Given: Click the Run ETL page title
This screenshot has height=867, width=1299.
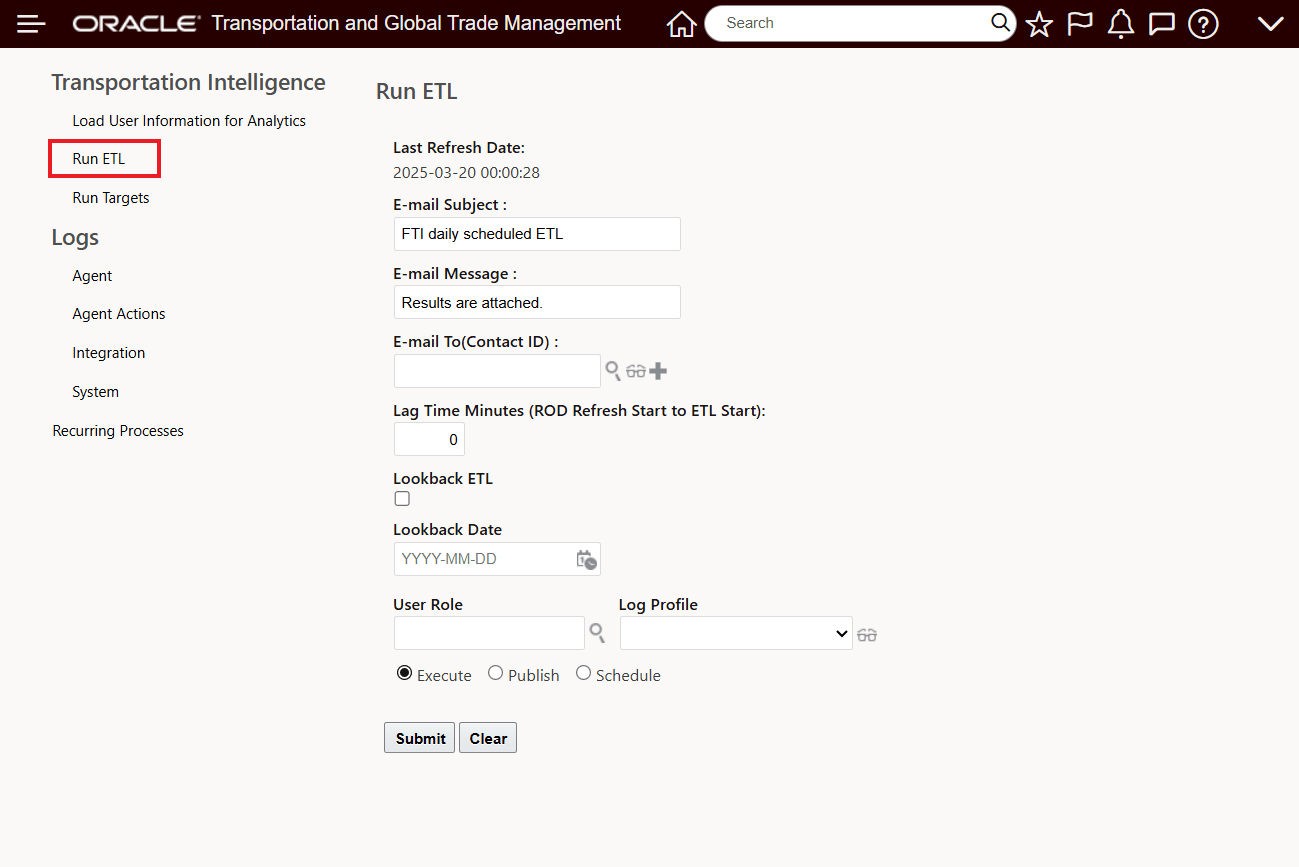Looking at the screenshot, I should (x=417, y=91).
